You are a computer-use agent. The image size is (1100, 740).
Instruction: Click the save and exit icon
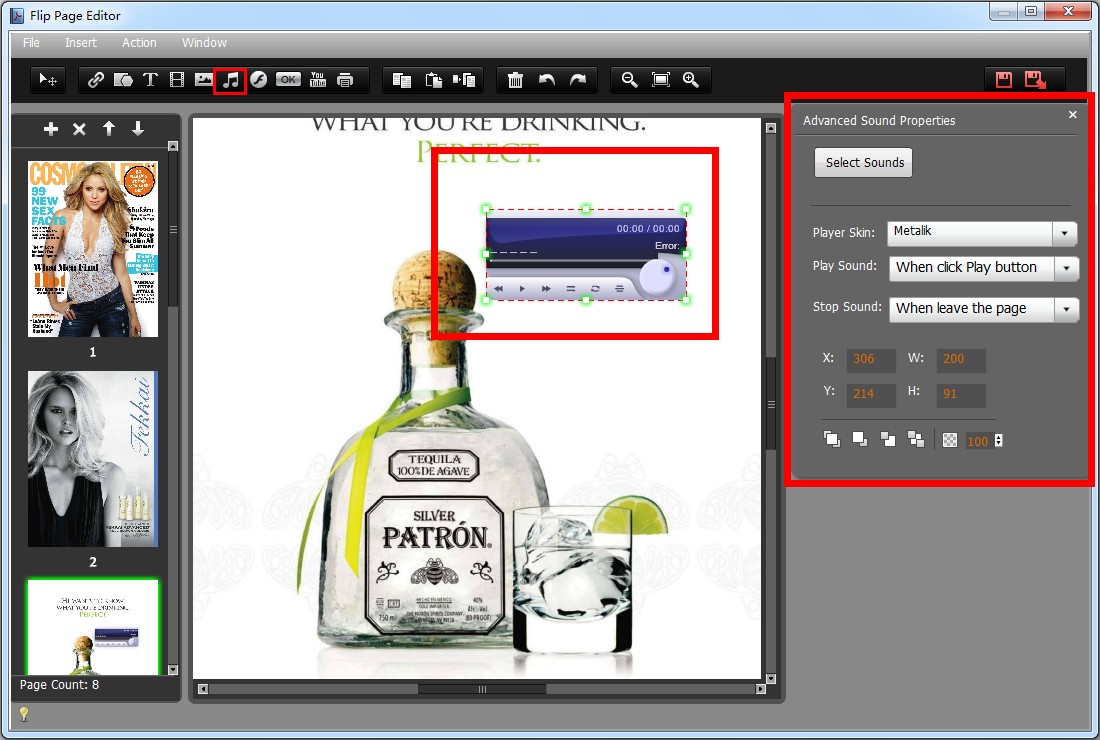[x=1035, y=80]
